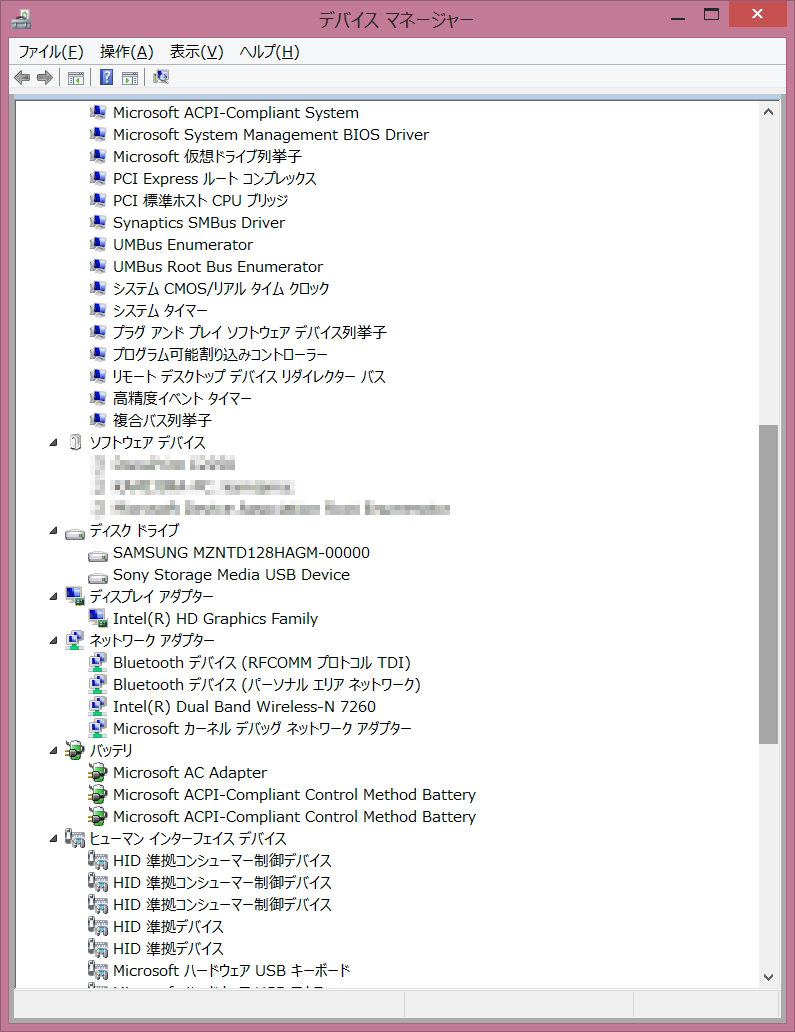
Task: Click the Device Manager title bar icon
Action: (x=21, y=20)
